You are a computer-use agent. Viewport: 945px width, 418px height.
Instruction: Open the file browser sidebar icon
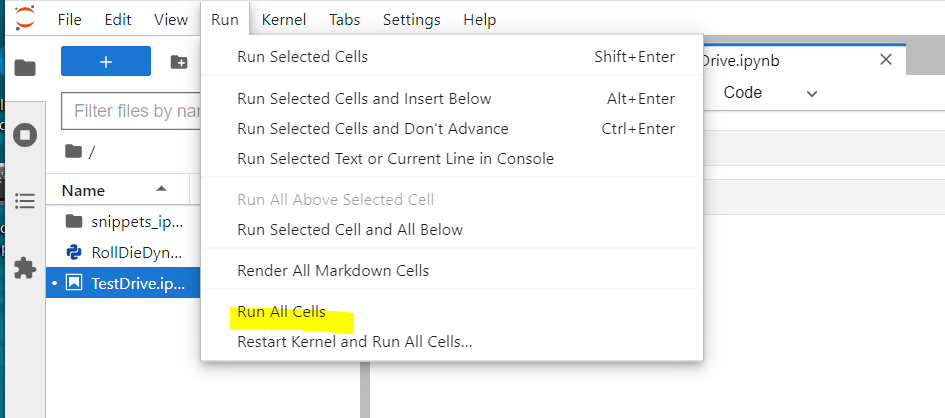point(25,68)
